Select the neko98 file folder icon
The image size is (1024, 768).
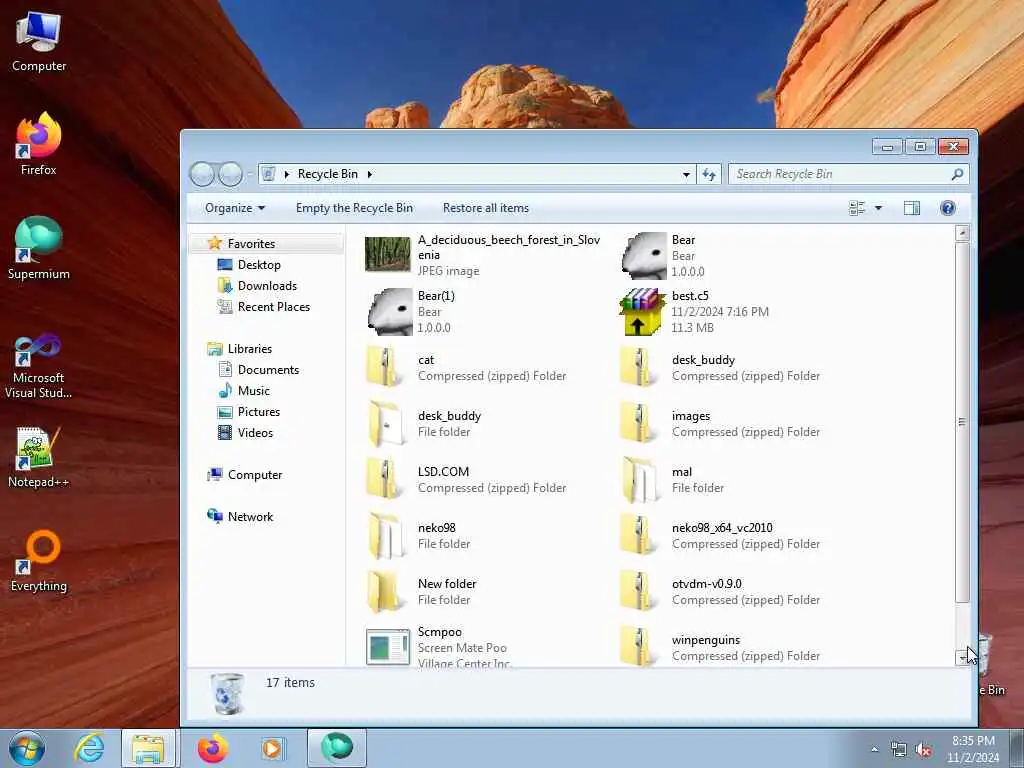[385, 536]
